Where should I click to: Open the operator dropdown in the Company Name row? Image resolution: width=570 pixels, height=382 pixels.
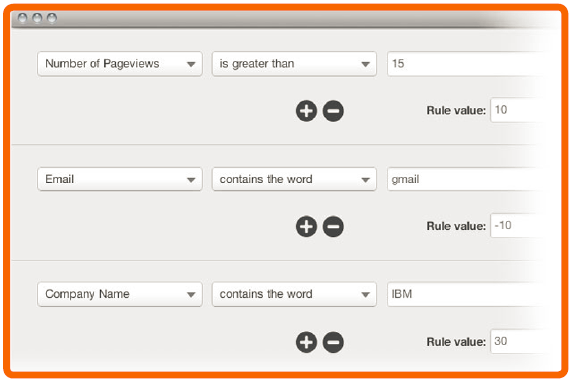click(x=294, y=294)
